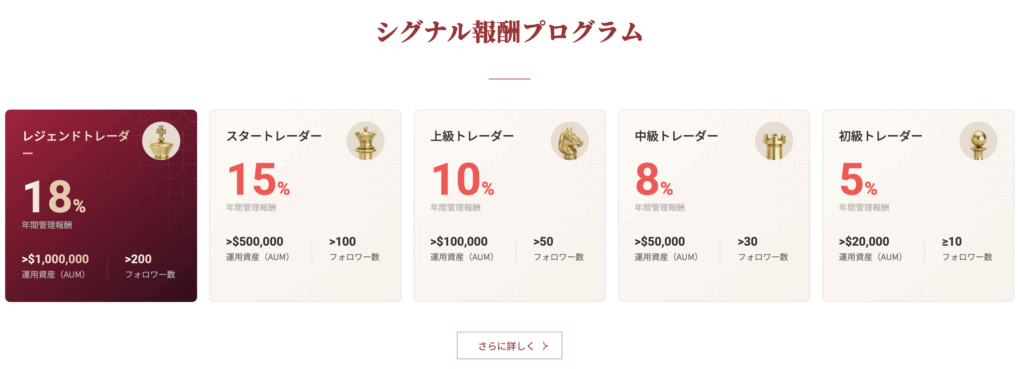Click the arrow in さらに詳しく button
Image resolution: width=1024 pixels, height=369 pixels.
pos(545,346)
